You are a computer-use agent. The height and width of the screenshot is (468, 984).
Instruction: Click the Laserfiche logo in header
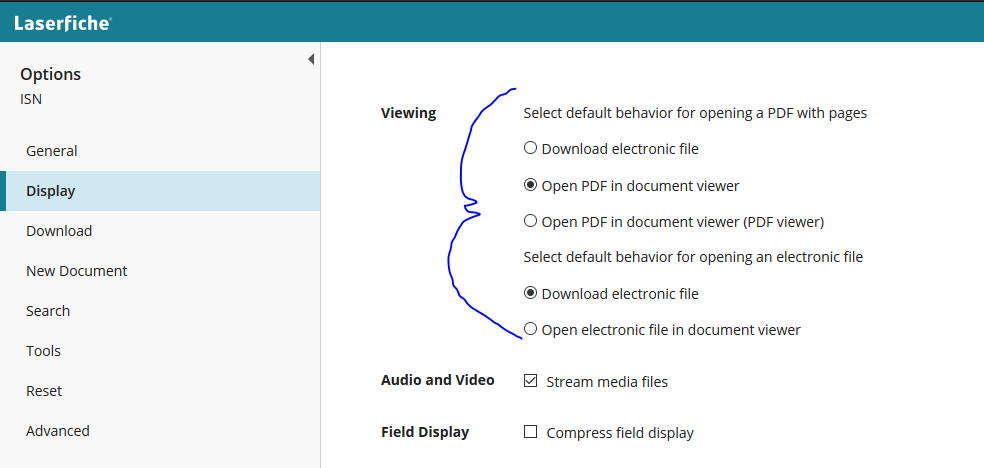pos(63,23)
